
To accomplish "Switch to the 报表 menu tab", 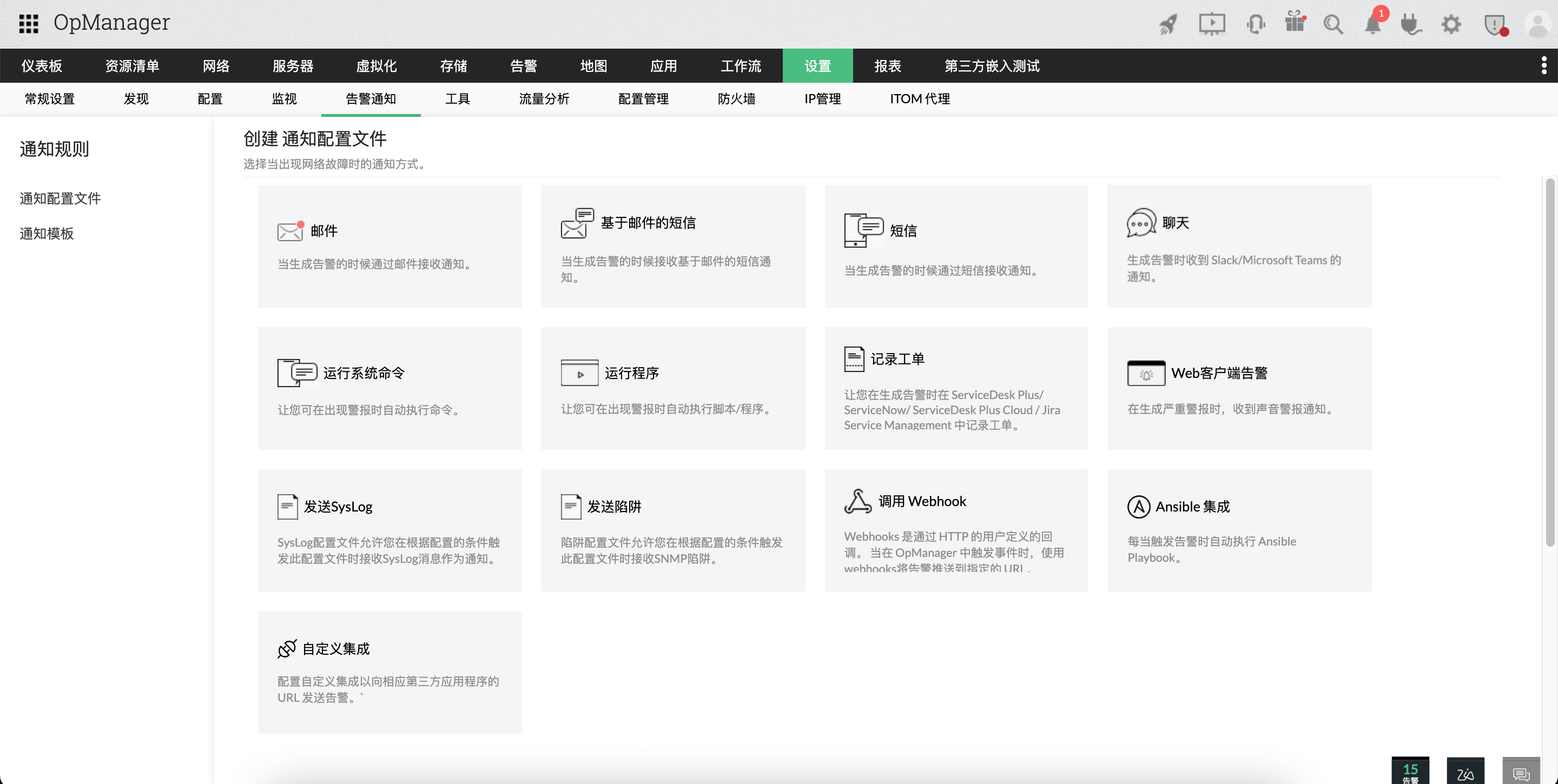I will coord(887,66).
